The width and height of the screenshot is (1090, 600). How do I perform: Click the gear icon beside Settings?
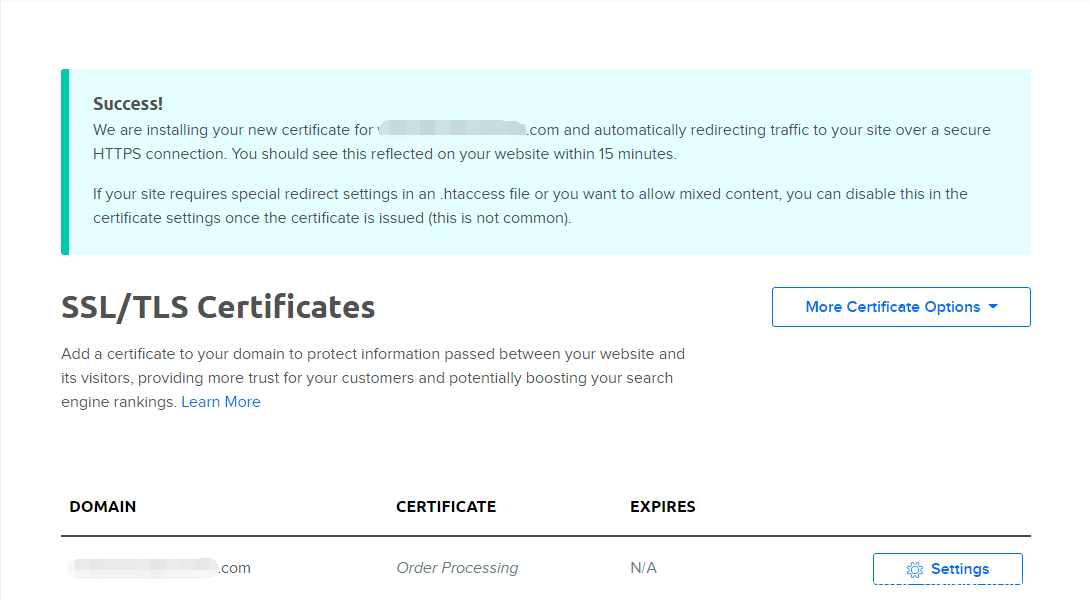point(914,569)
